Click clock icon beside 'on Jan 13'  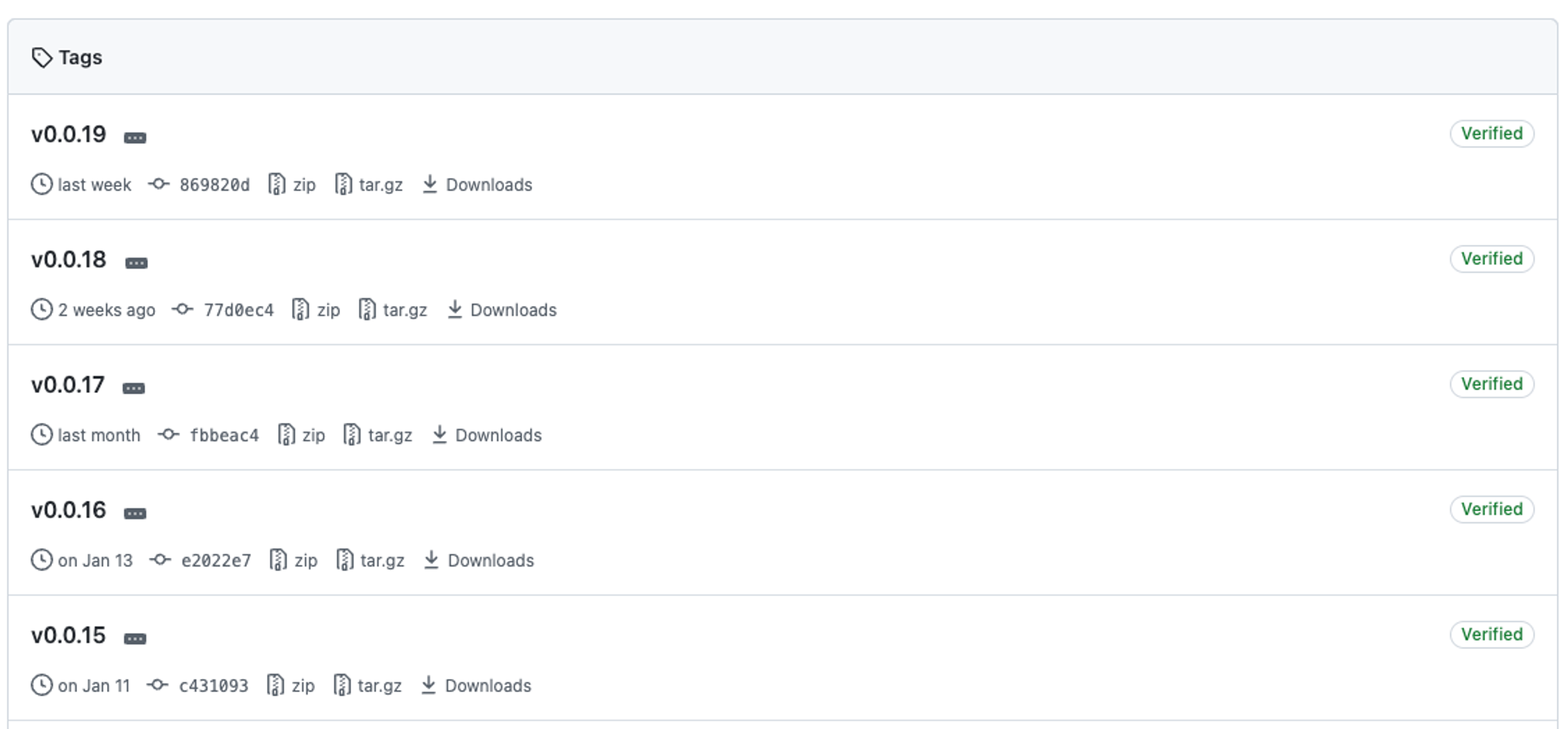pos(41,560)
